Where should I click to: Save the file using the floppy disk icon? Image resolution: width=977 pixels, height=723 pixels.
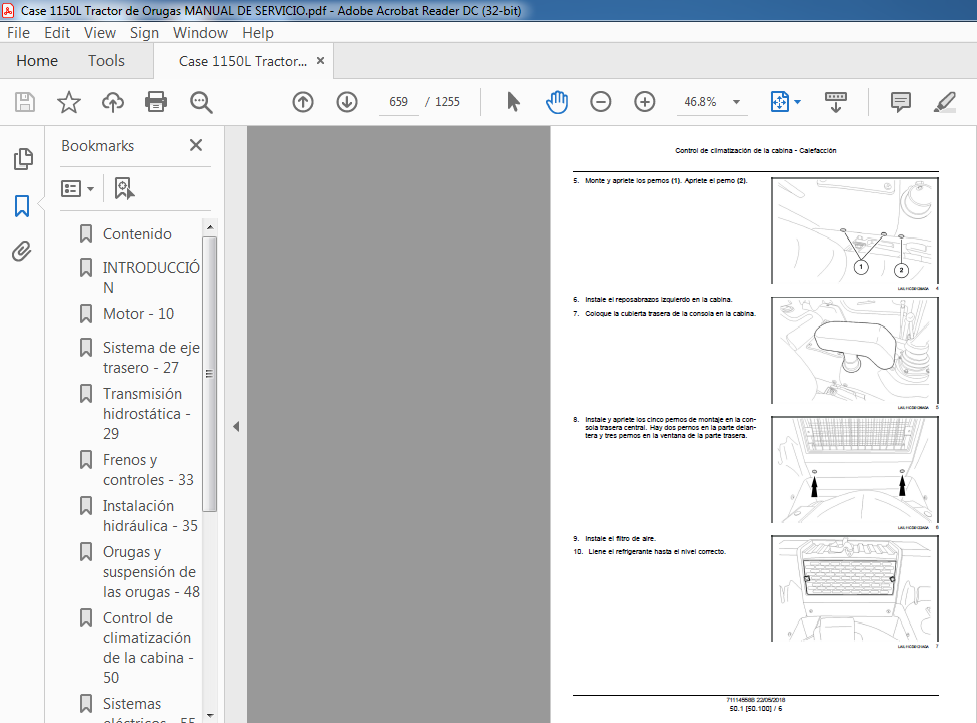pos(25,102)
